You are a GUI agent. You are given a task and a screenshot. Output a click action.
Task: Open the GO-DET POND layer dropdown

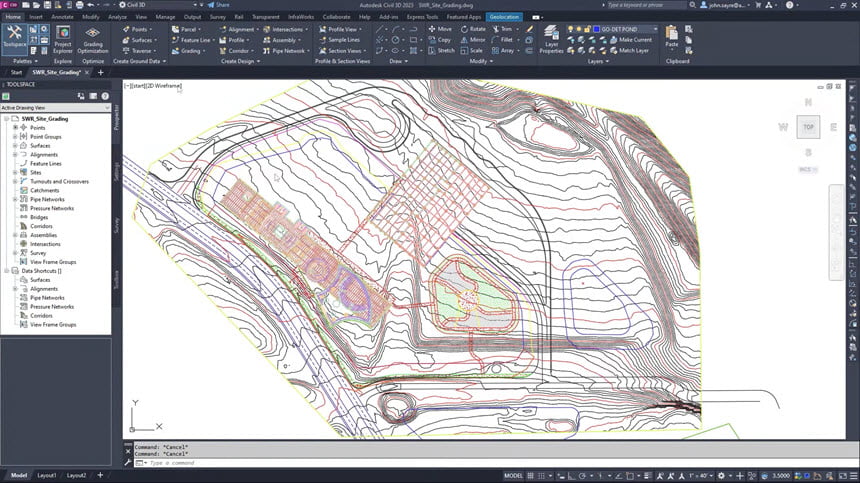(x=655, y=29)
